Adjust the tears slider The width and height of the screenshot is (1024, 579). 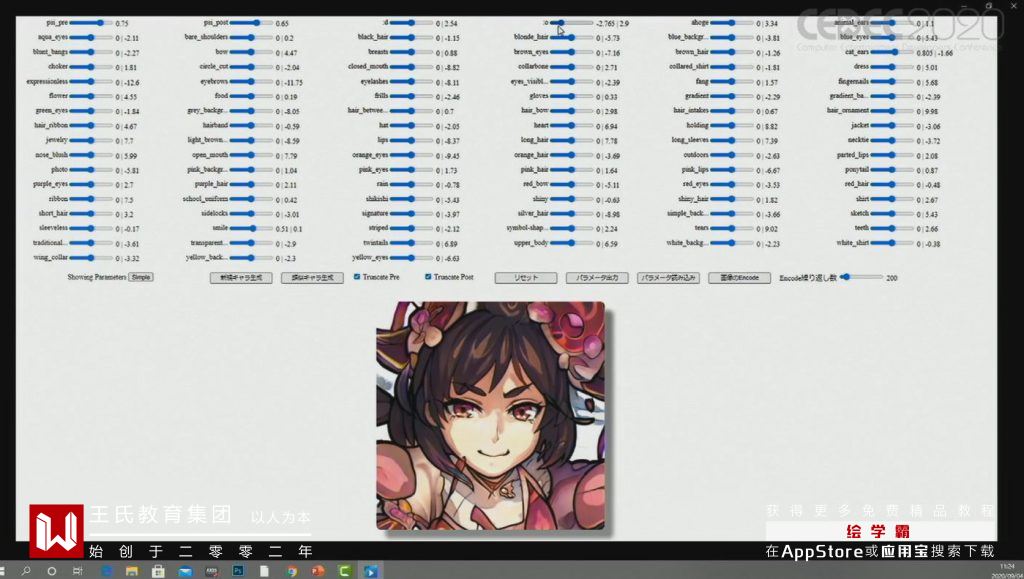click(732, 228)
